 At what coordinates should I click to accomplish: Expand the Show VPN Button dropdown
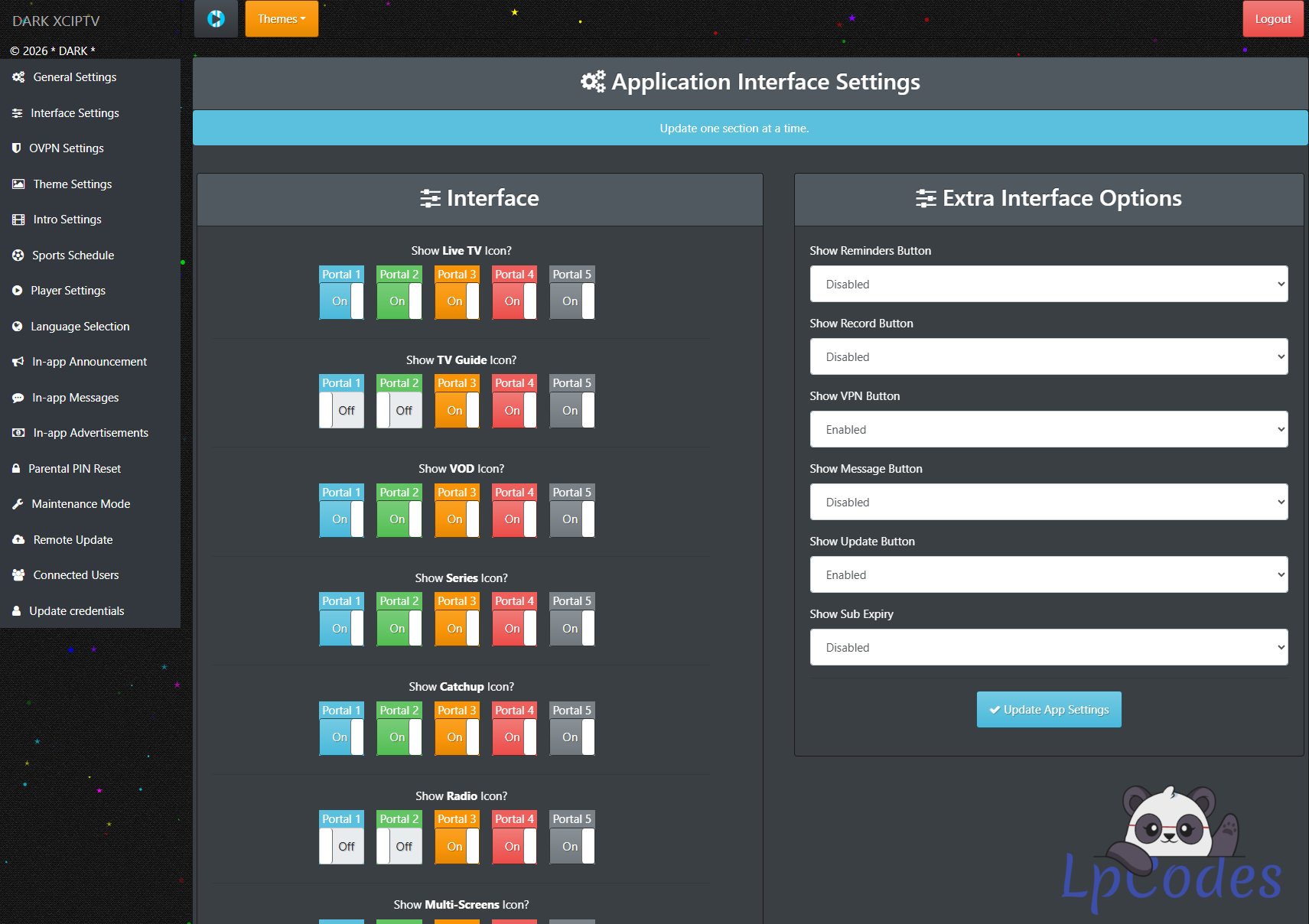(1048, 430)
